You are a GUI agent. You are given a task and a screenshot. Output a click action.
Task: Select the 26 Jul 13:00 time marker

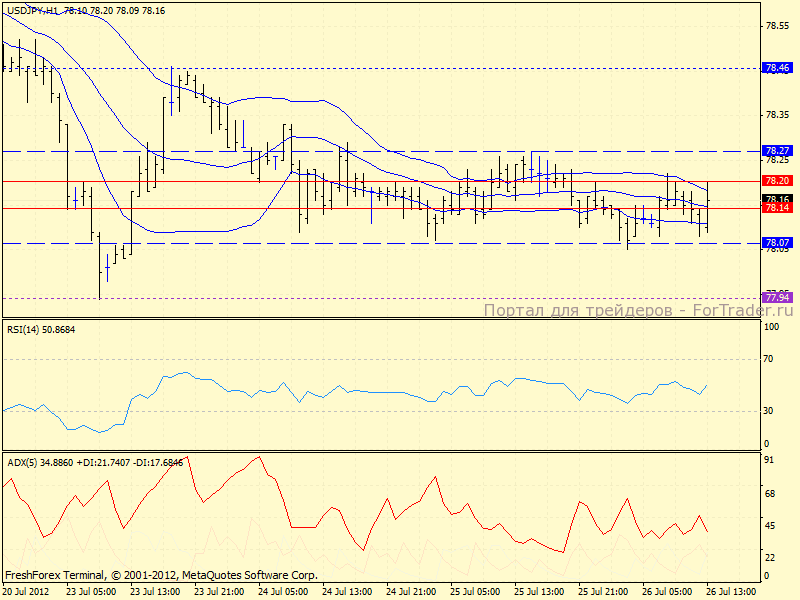click(734, 591)
